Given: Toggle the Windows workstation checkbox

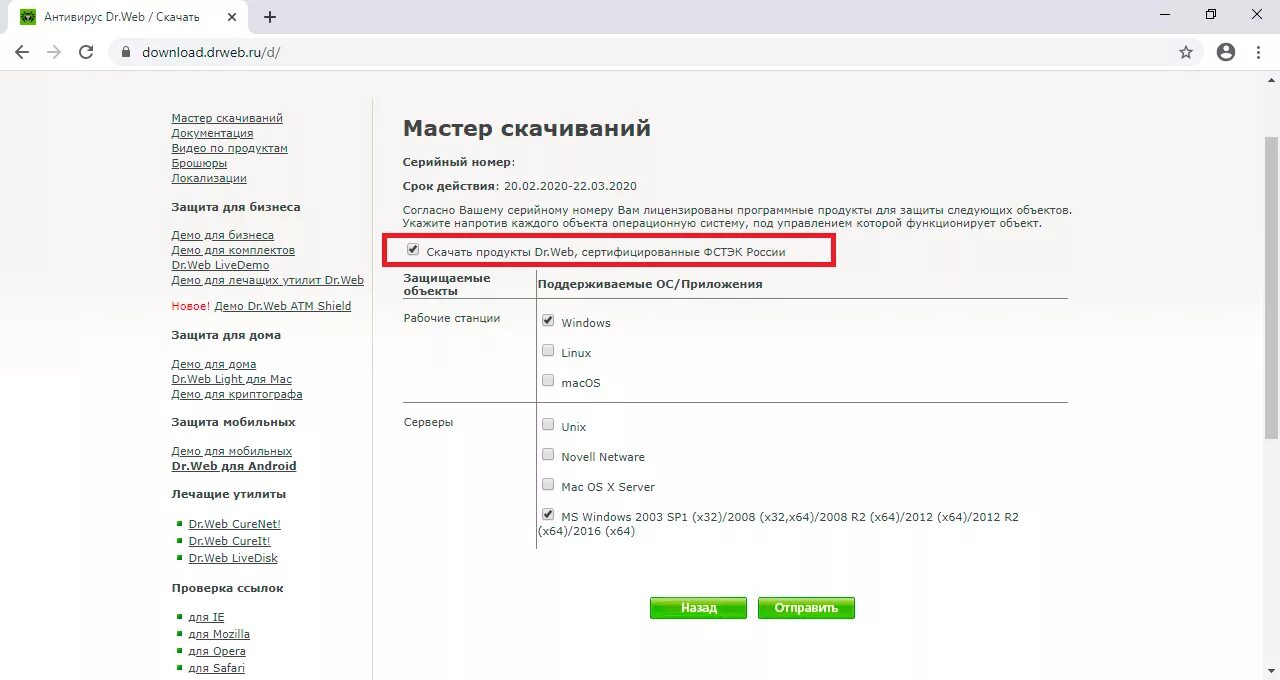Looking at the screenshot, I should click(x=548, y=321).
